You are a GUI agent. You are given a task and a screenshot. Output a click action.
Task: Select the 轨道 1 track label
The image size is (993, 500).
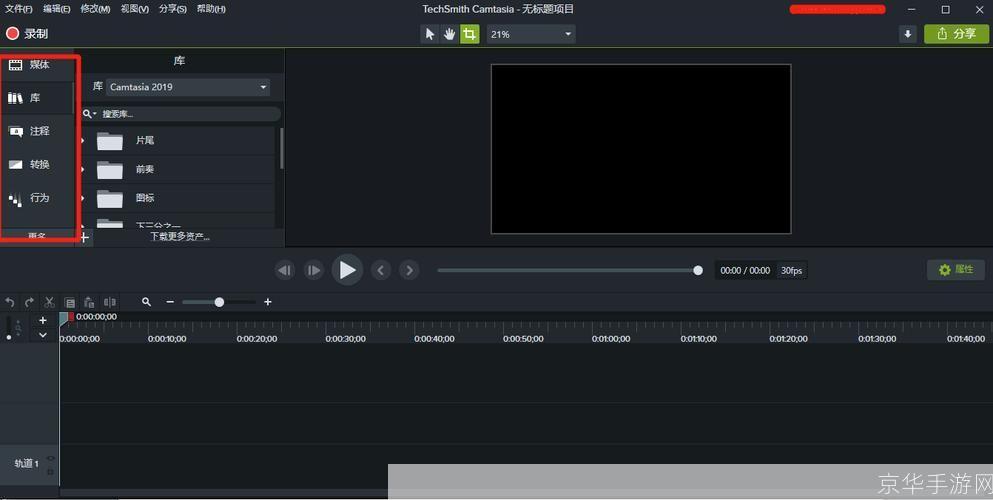point(27,464)
